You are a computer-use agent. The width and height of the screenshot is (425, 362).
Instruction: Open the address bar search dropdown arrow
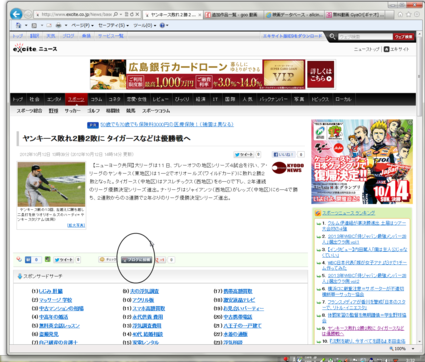pos(121,14)
